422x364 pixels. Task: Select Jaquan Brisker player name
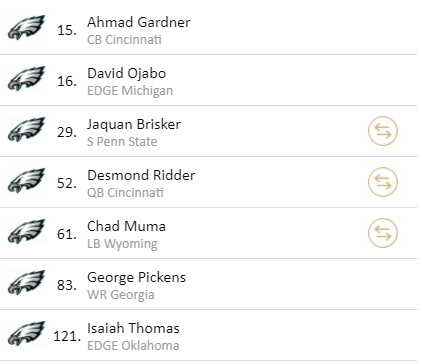coord(134,125)
